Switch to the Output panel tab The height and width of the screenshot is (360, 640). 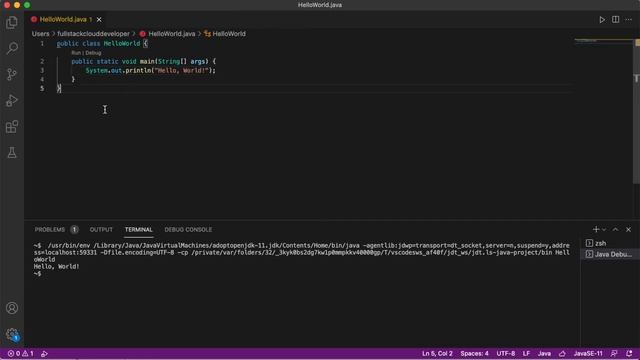pos(101,229)
